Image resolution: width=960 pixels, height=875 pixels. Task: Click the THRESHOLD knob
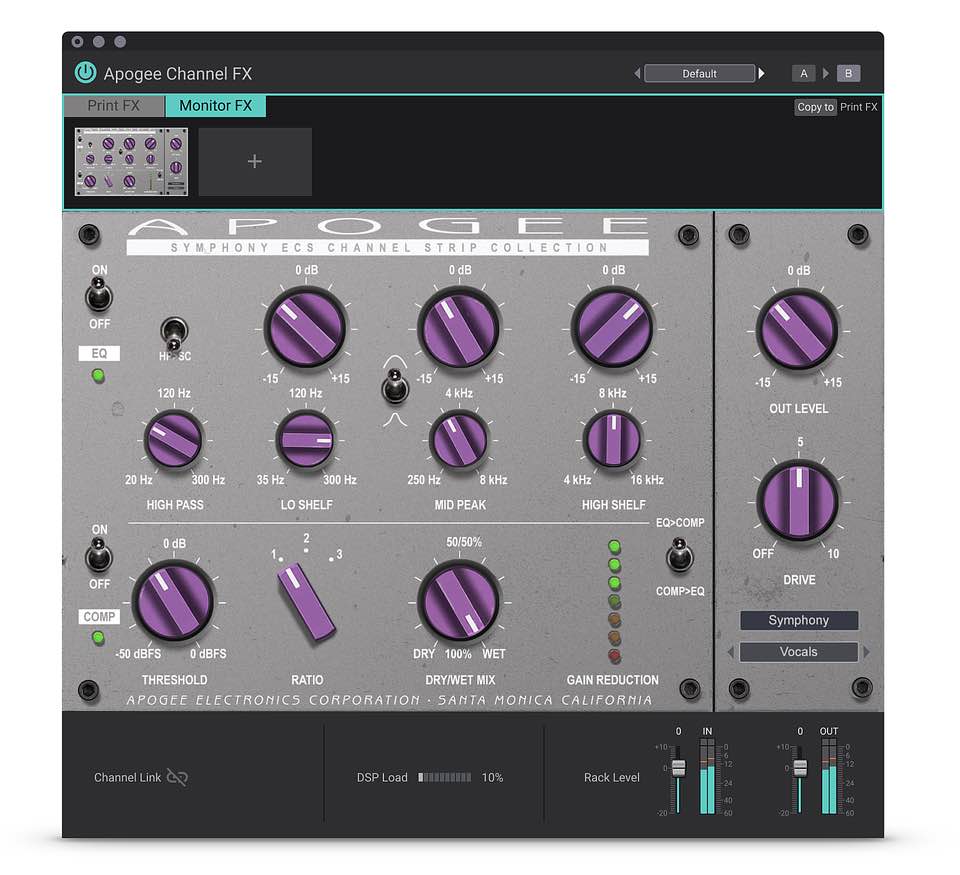[174, 602]
